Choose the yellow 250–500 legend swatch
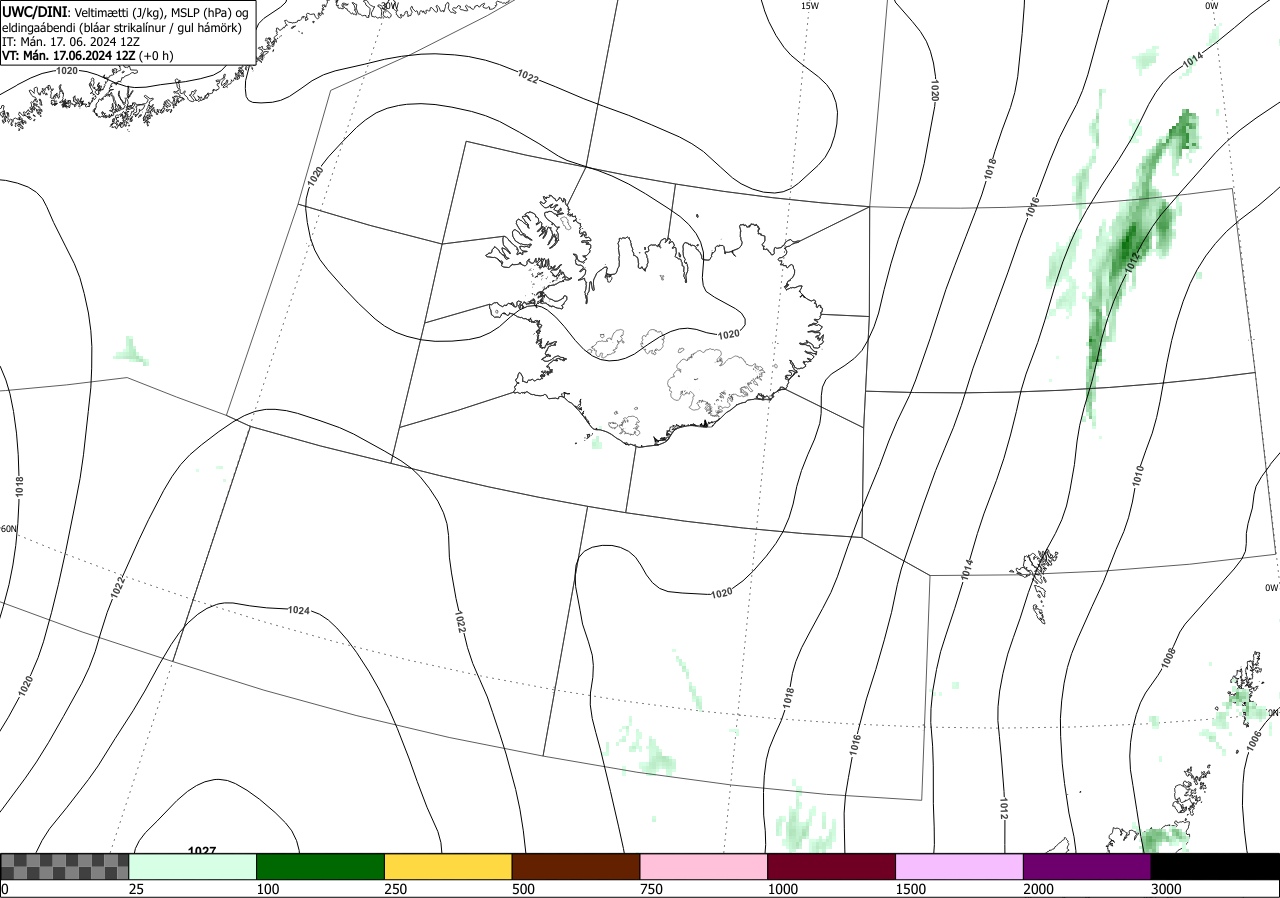 coord(448,866)
